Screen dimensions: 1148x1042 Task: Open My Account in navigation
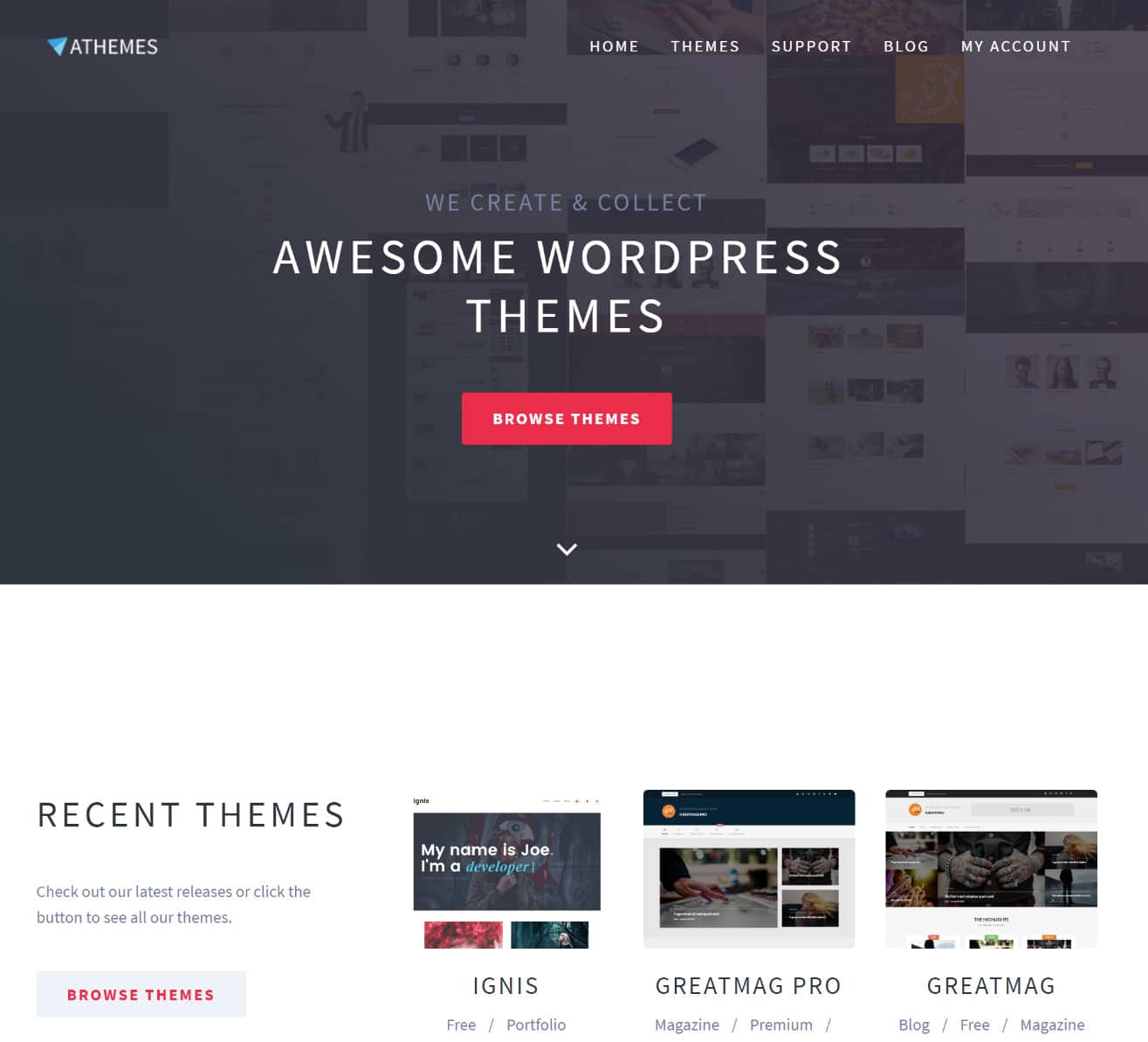[x=1015, y=46]
